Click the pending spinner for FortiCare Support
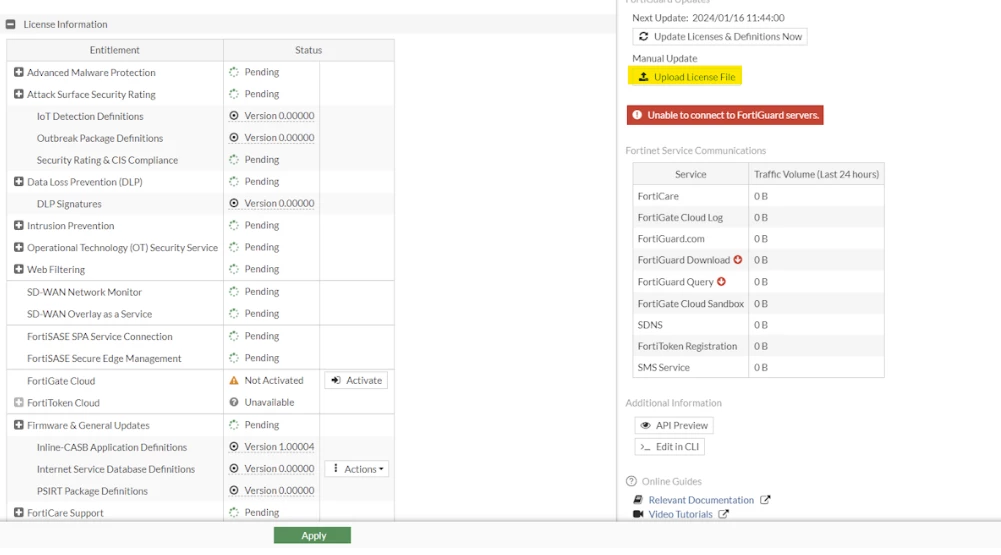1001x555 pixels. pos(234,512)
